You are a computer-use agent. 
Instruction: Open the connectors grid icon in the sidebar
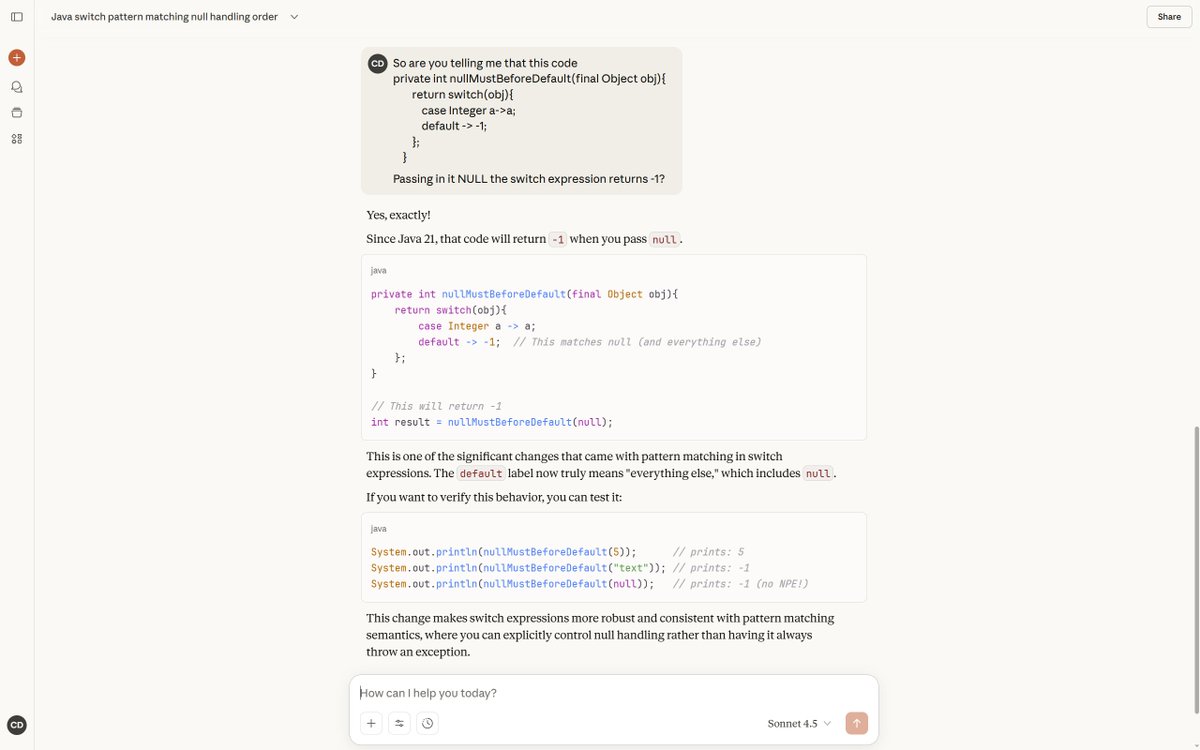click(15, 138)
